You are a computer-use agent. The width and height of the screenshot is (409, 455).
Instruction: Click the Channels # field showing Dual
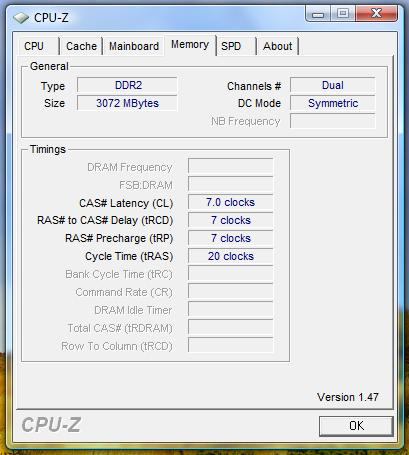click(333, 85)
